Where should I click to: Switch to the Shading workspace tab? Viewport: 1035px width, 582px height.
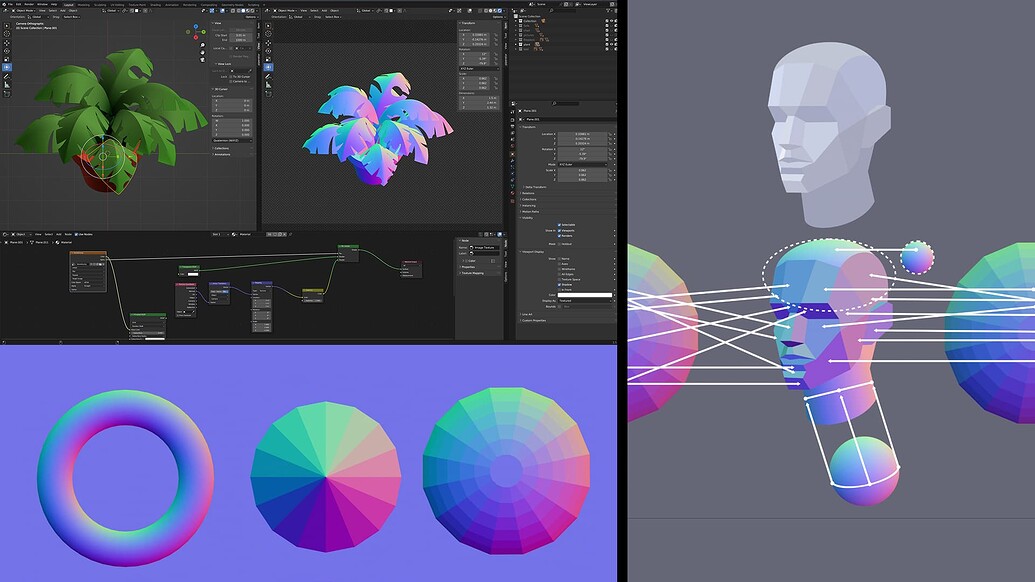pyautogui.click(x=156, y=4)
